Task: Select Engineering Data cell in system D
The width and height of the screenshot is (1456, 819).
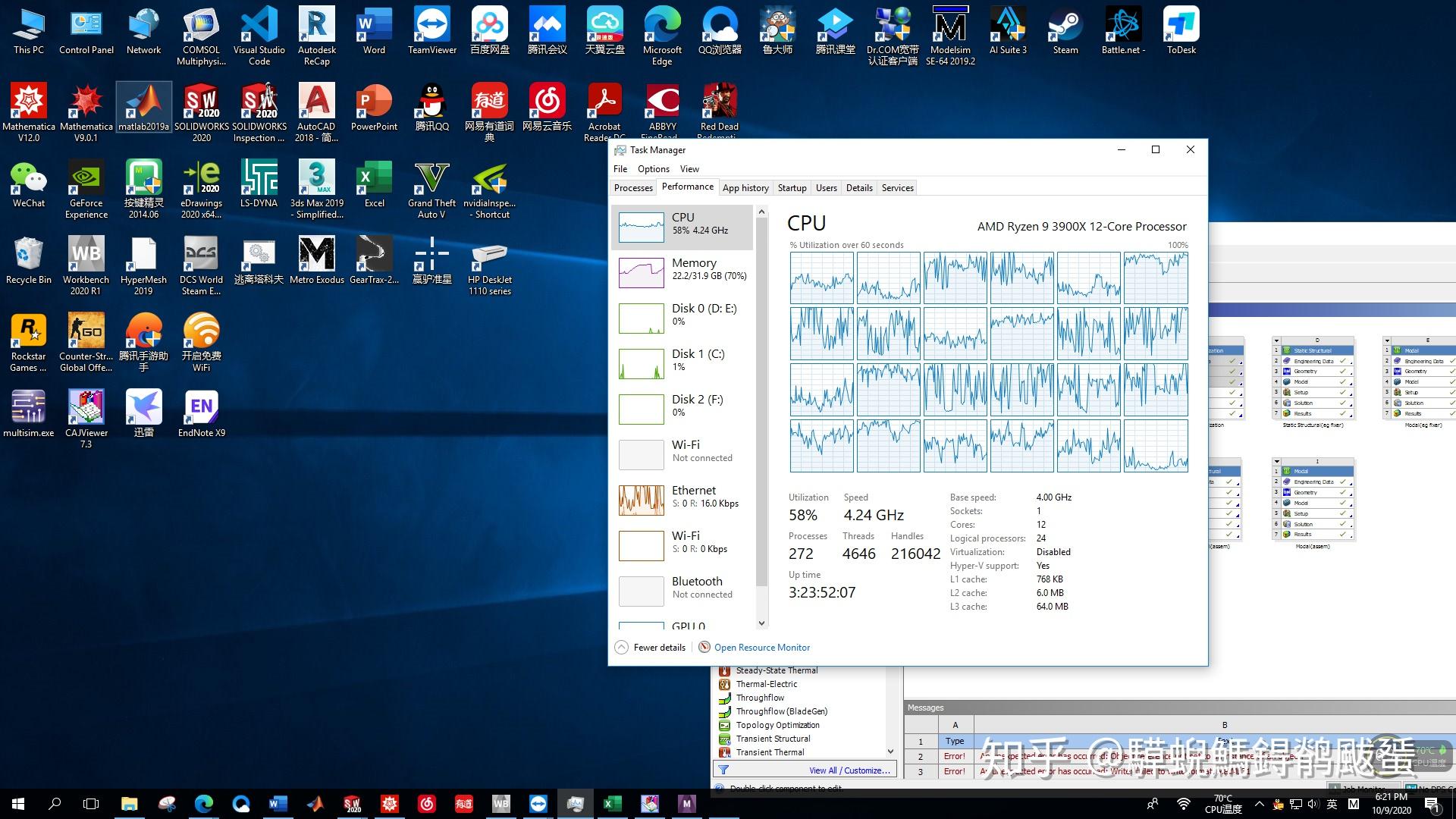Action: coord(1316,361)
